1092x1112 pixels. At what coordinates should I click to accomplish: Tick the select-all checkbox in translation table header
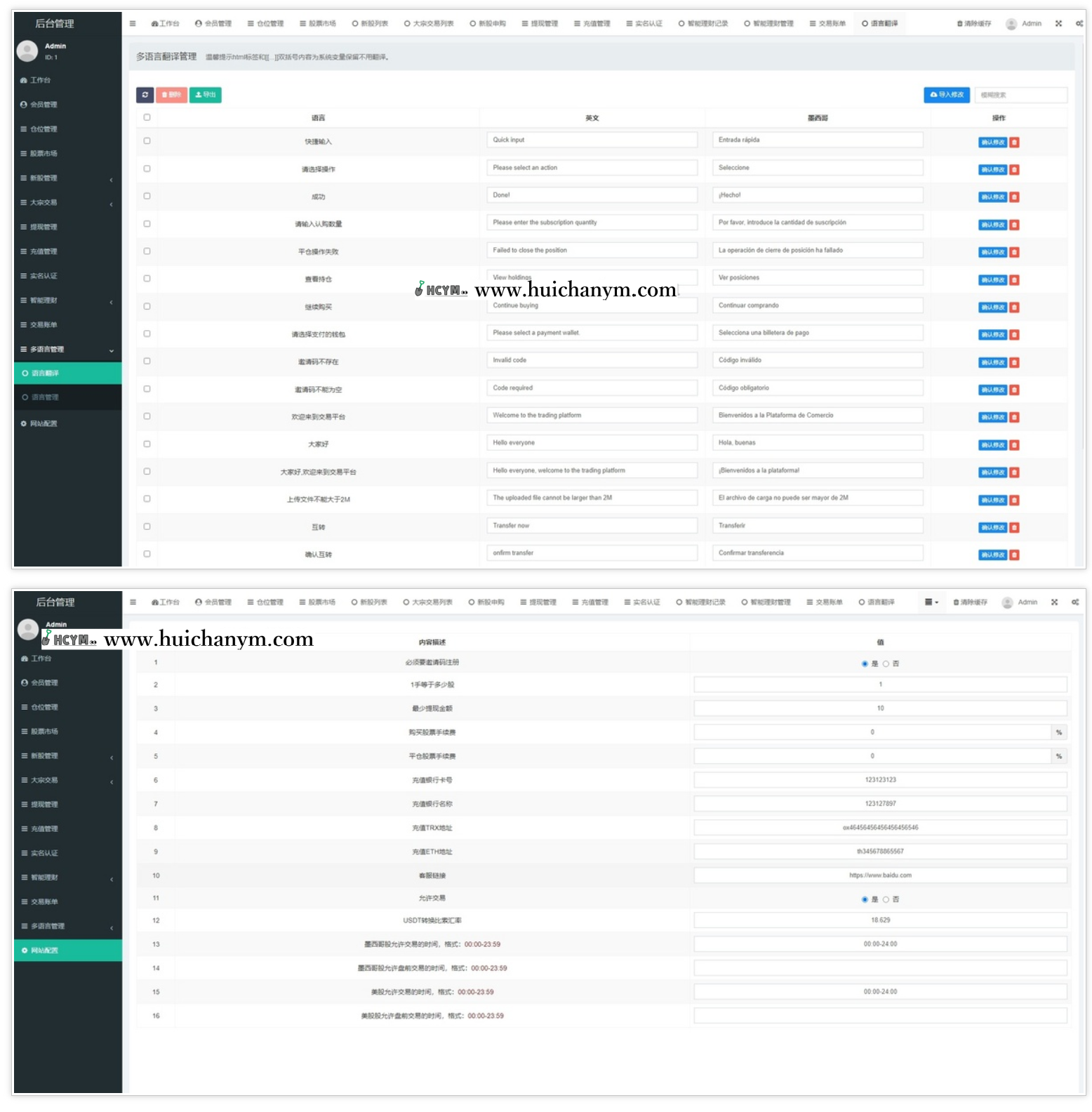[x=147, y=117]
